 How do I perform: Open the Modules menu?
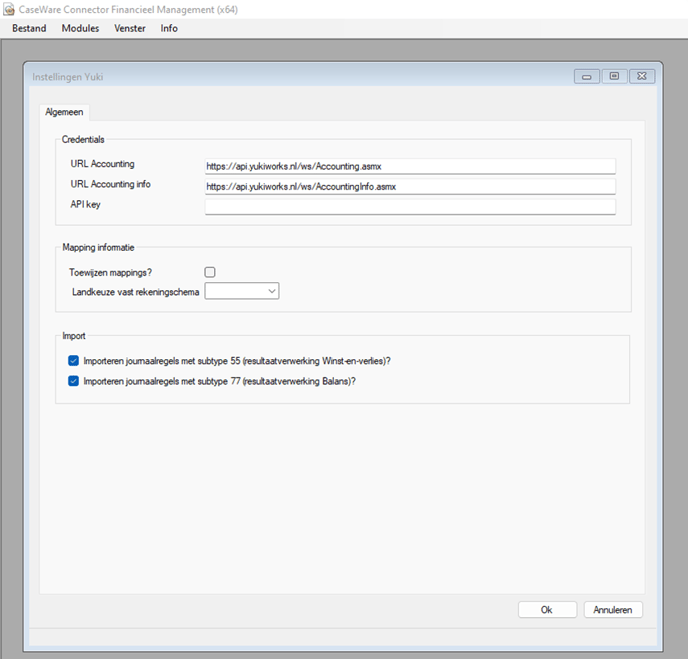(x=80, y=29)
